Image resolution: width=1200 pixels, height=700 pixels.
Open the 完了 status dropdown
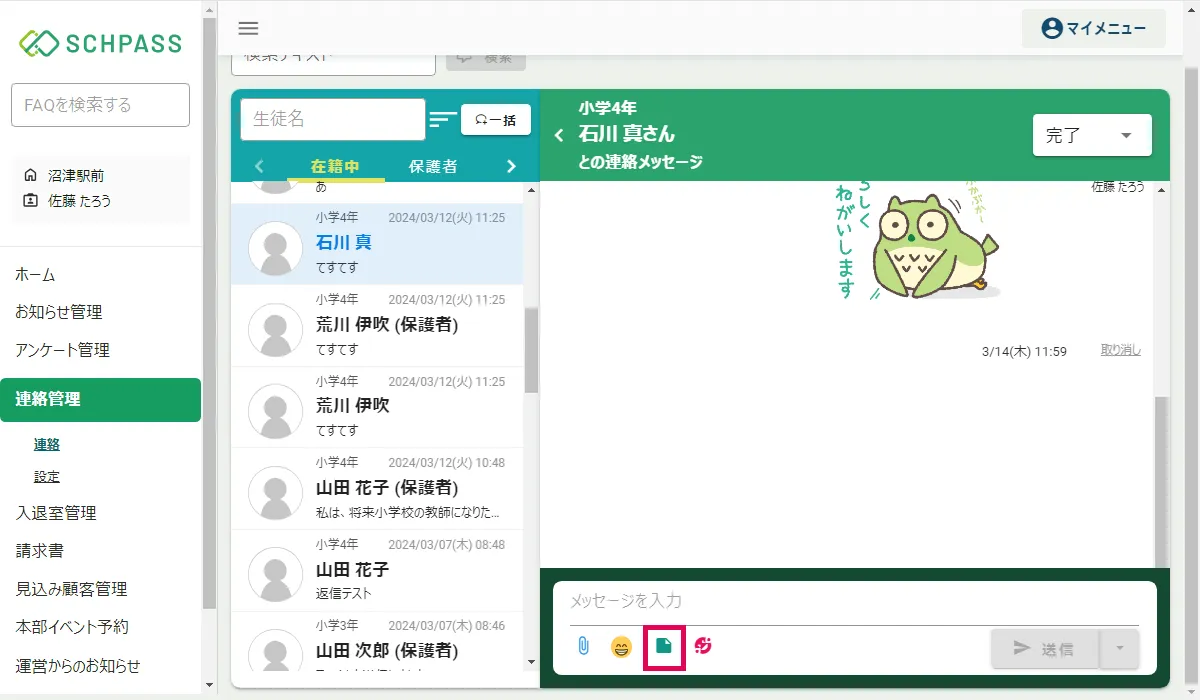pyautogui.click(x=1092, y=135)
